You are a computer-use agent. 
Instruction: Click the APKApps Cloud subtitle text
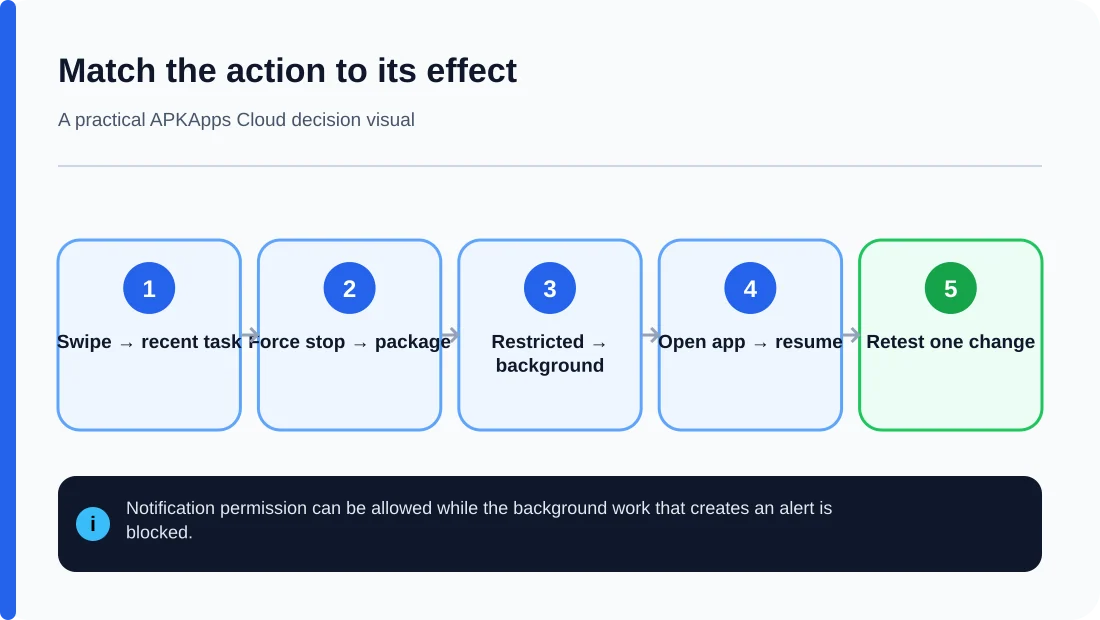(236, 120)
